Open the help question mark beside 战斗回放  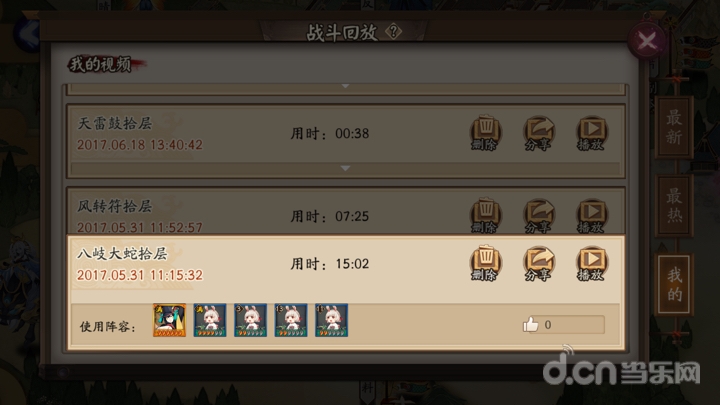(393, 32)
